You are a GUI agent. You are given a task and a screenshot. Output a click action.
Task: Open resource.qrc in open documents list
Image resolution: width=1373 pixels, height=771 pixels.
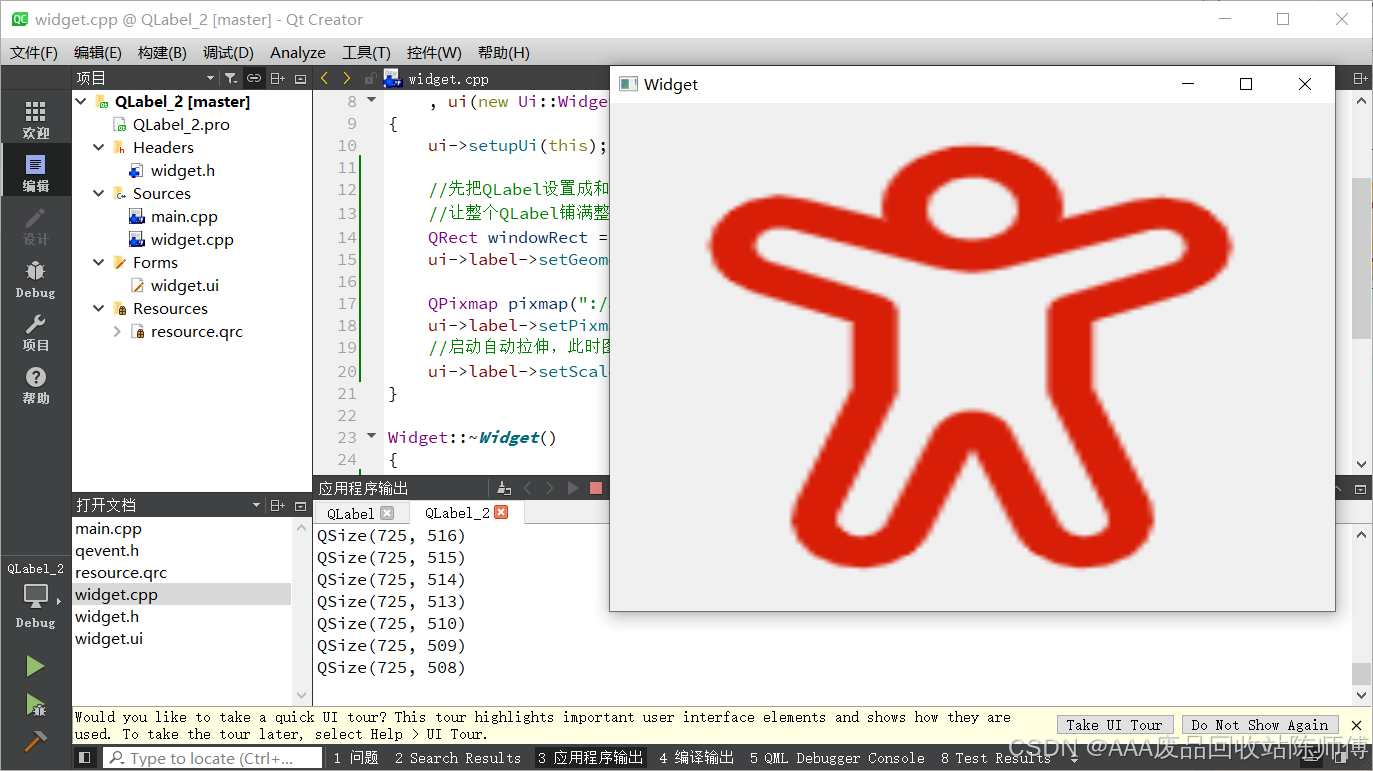click(121, 572)
